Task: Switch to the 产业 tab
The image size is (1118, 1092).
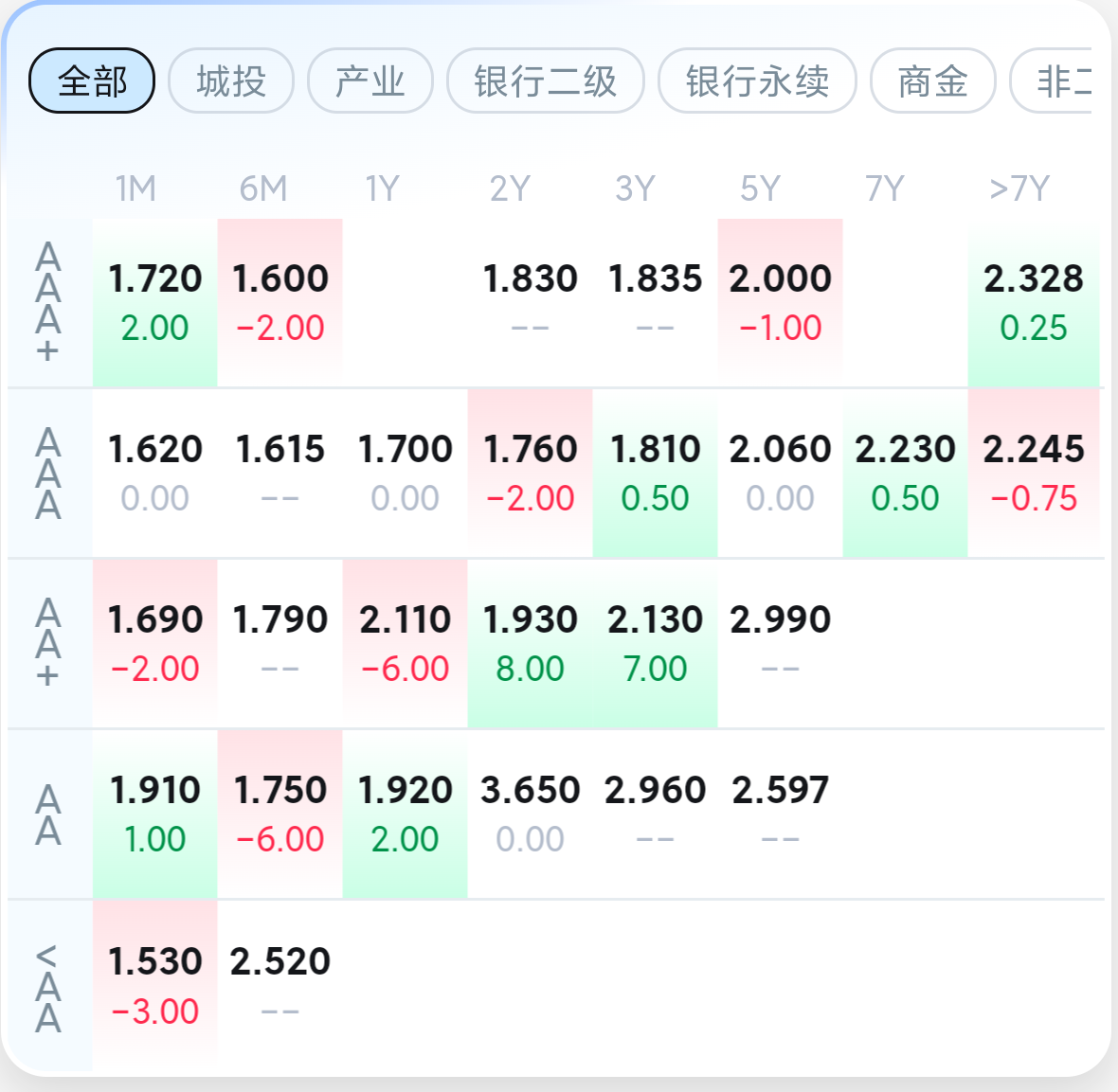Action: pyautogui.click(x=370, y=81)
